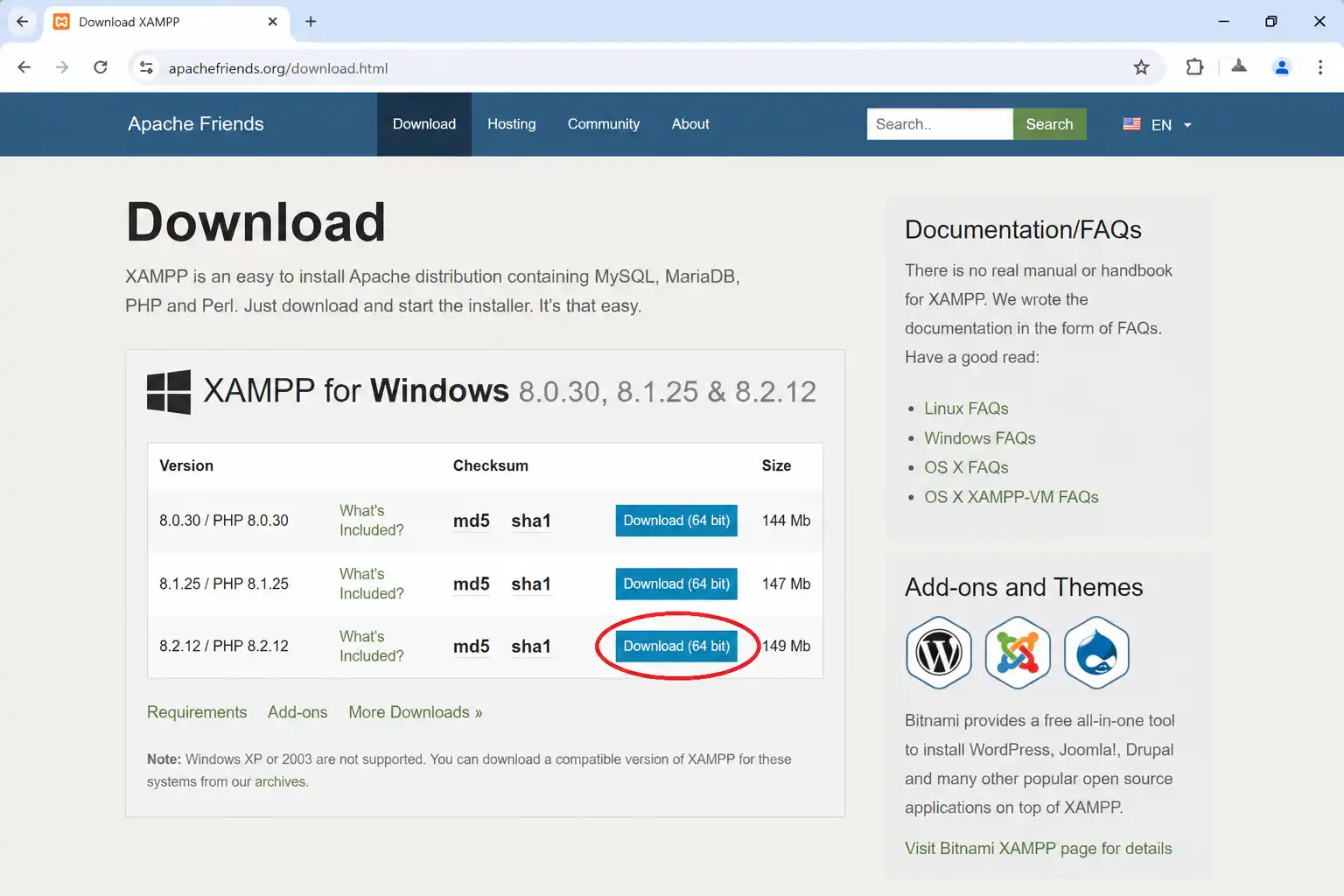Image resolution: width=1344 pixels, height=896 pixels.
Task: Click the browser back arrow button
Action: pyautogui.click(x=24, y=67)
